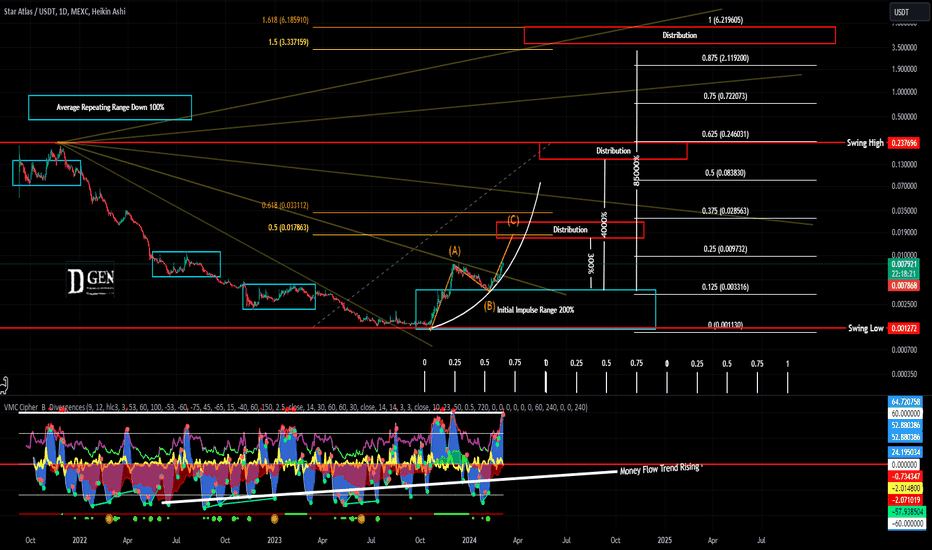
Task: Select the 0 (0.001130) level label
Action: click(725, 325)
